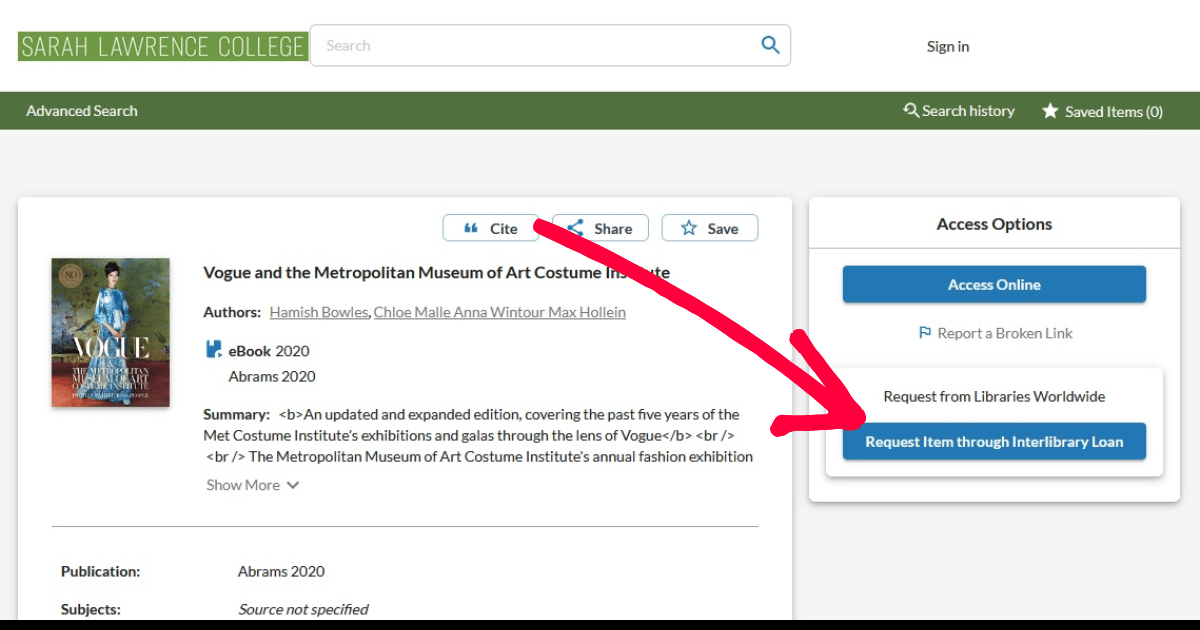Click the eBook format icon
Image resolution: width=1200 pixels, height=630 pixels.
213,350
